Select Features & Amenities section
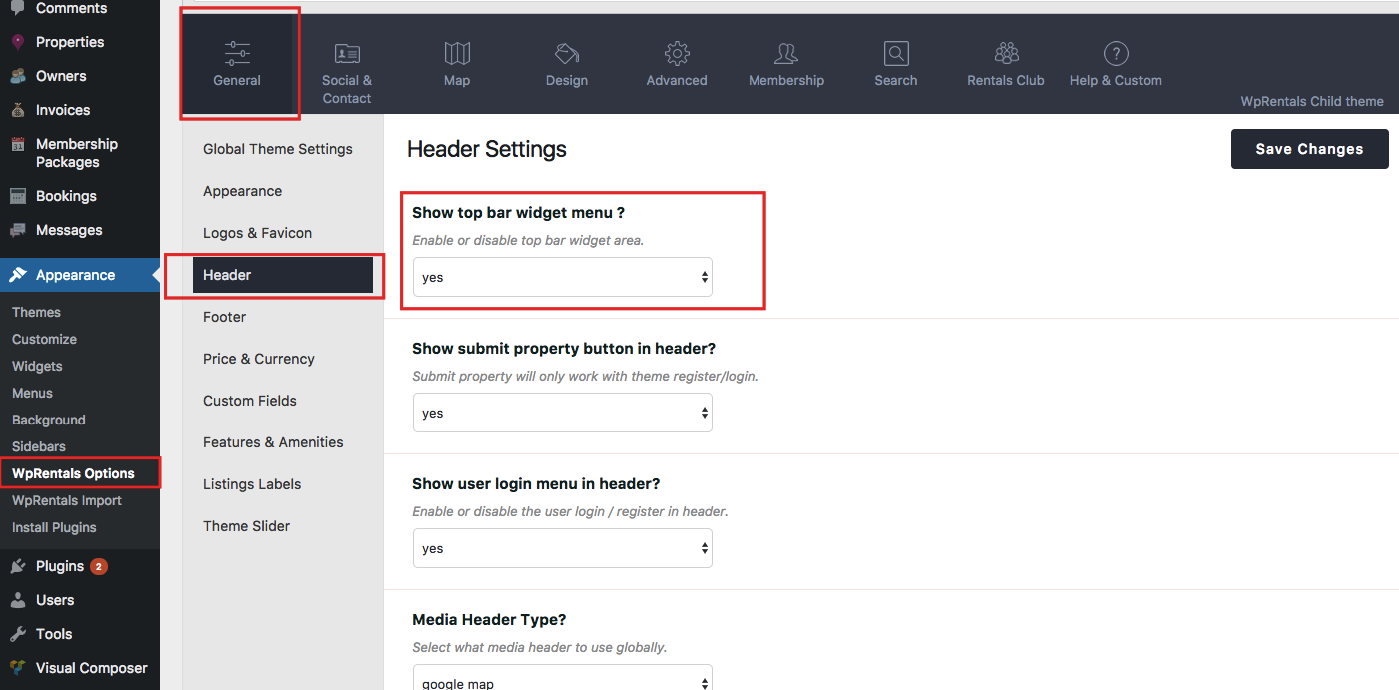Viewport: 1399px width, 690px height. tap(273, 442)
